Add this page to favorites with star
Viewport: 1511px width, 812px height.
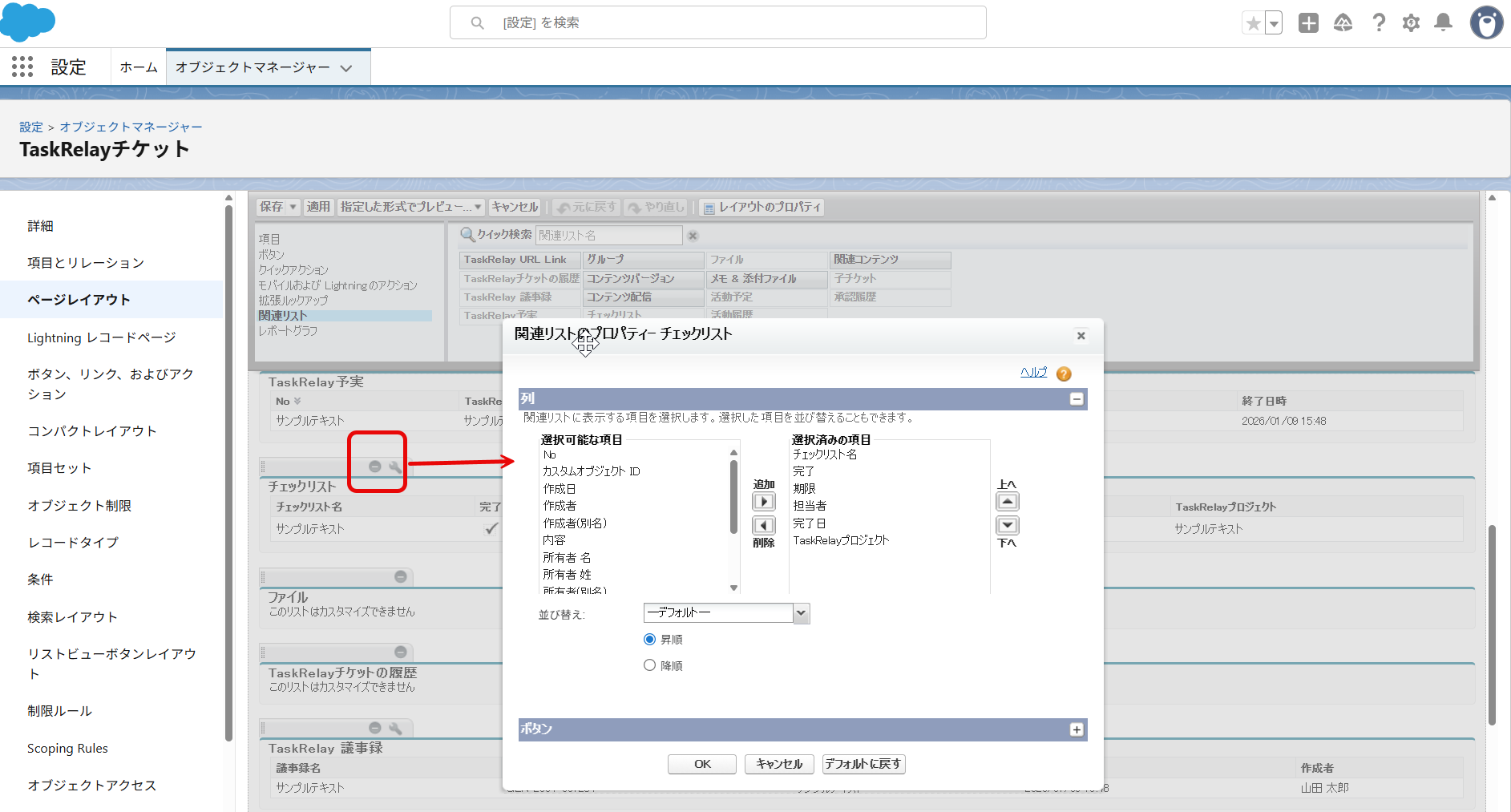click(1253, 23)
